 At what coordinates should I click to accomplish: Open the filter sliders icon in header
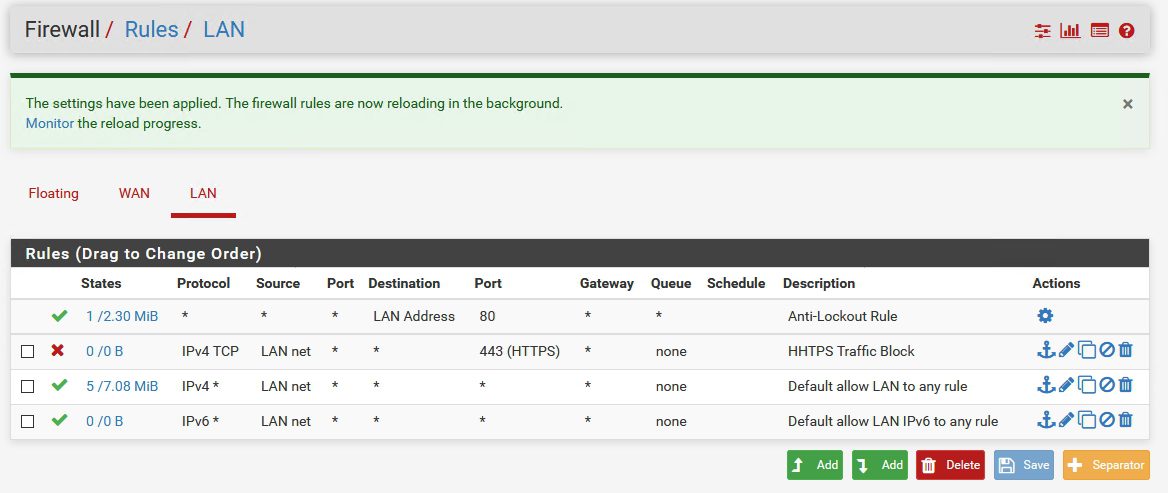(1043, 31)
